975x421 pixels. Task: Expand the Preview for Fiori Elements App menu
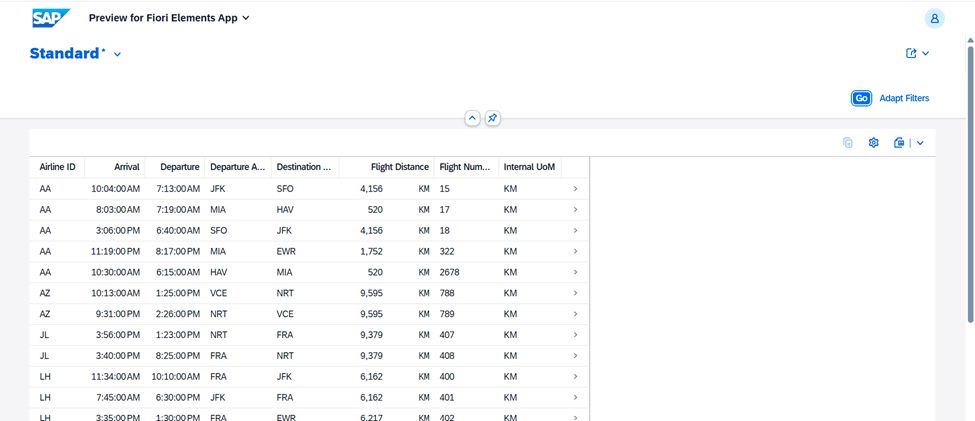(246, 18)
